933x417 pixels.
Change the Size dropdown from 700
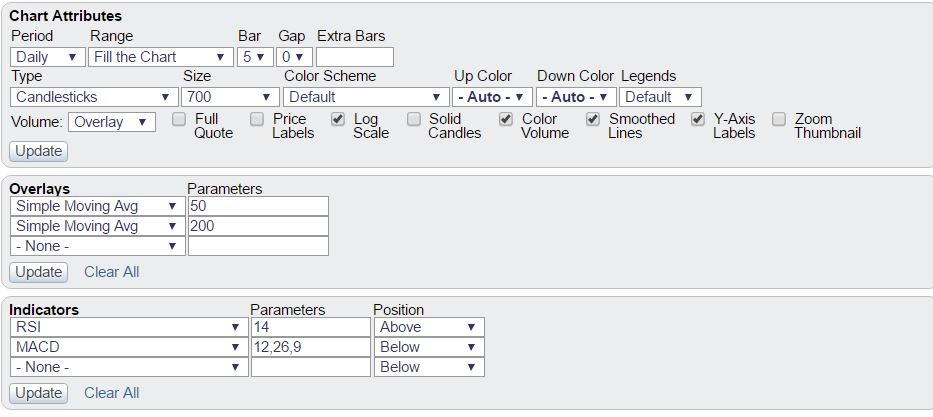click(230, 97)
